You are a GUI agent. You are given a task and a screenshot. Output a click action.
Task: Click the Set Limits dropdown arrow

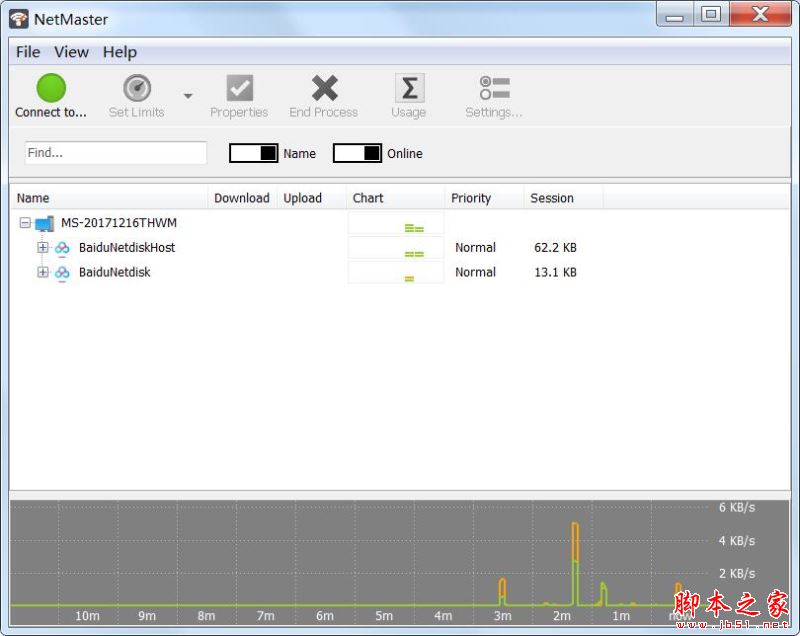click(x=186, y=95)
